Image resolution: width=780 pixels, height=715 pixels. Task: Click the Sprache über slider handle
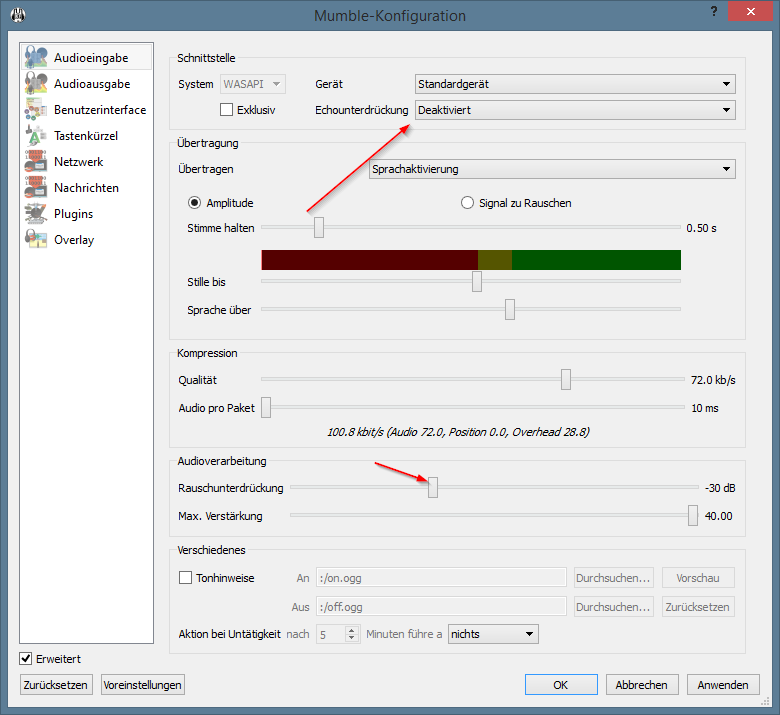510,309
